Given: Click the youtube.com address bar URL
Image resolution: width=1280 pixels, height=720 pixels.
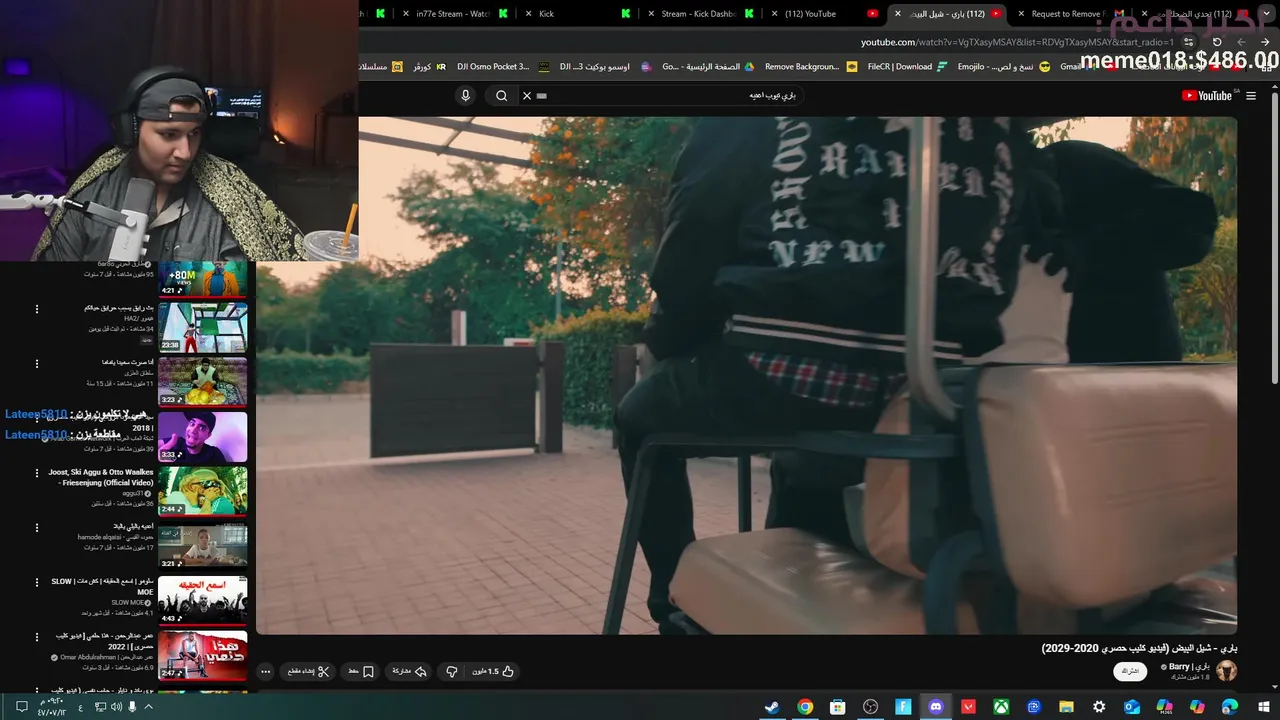Looking at the screenshot, I should (x=1018, y=42).
